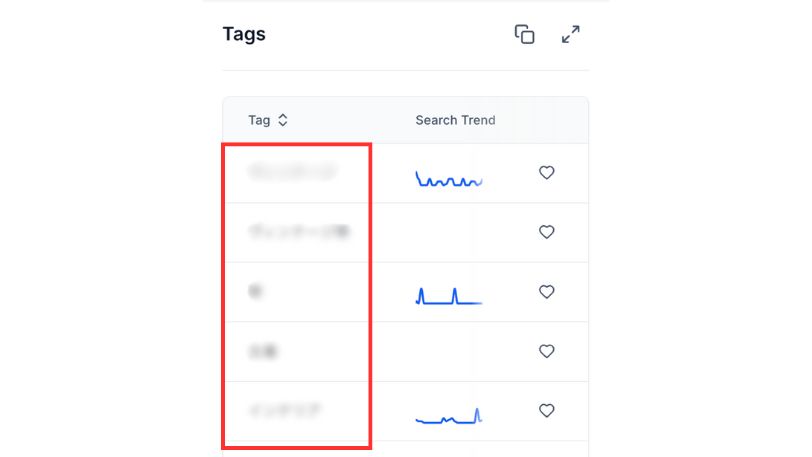Select the fifth row's search trend graph
Screen dimensions: 812x457
point(449,416)
